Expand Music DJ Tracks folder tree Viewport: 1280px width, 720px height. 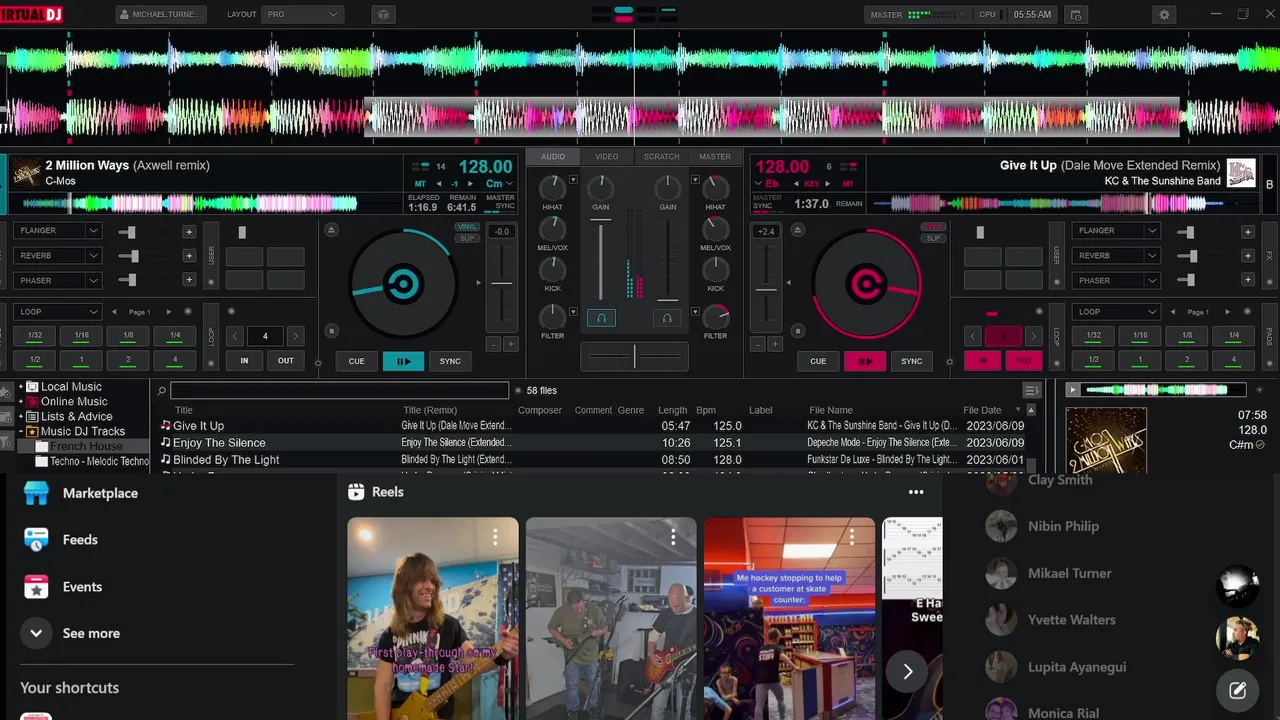pos(21,432)
